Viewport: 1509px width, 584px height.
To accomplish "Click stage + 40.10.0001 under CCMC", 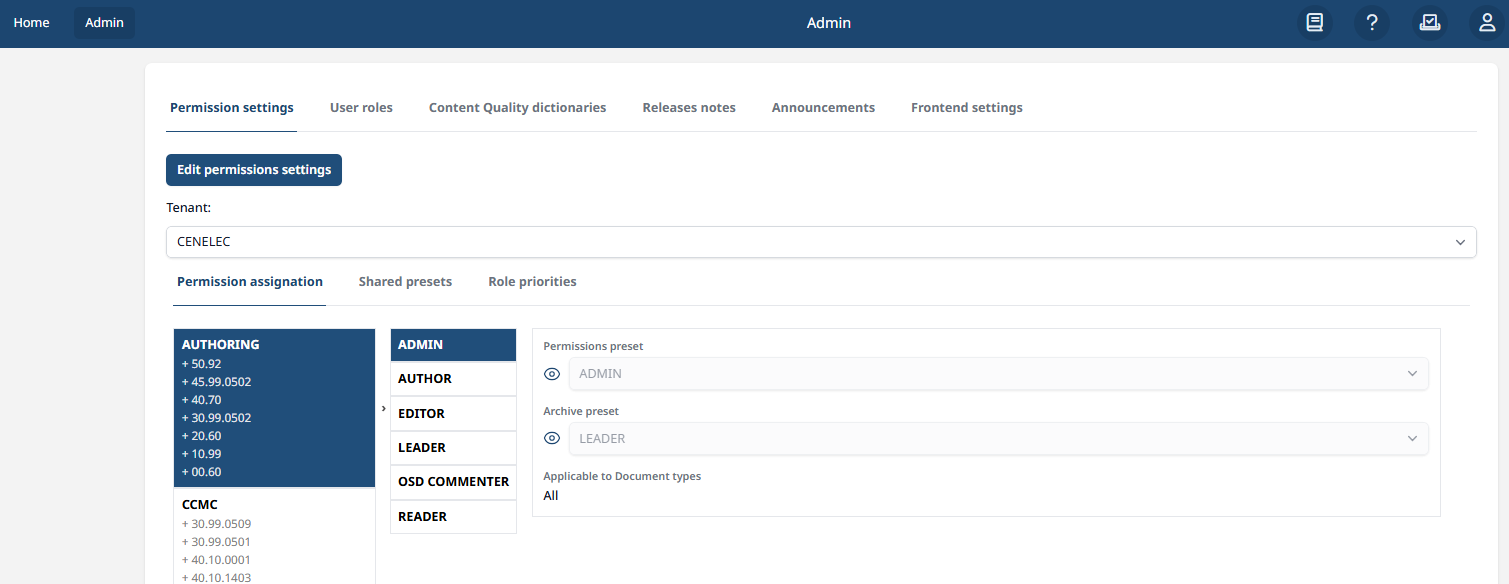I will [x=216, y=560].
